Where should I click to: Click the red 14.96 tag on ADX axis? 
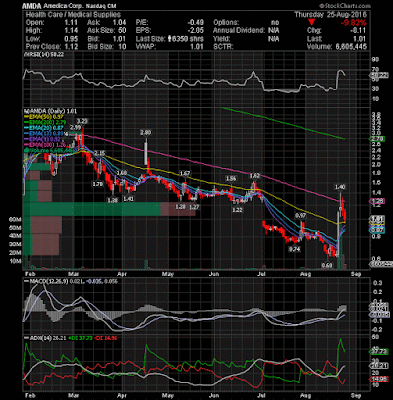pyautogui.click(x=379, y=380)
